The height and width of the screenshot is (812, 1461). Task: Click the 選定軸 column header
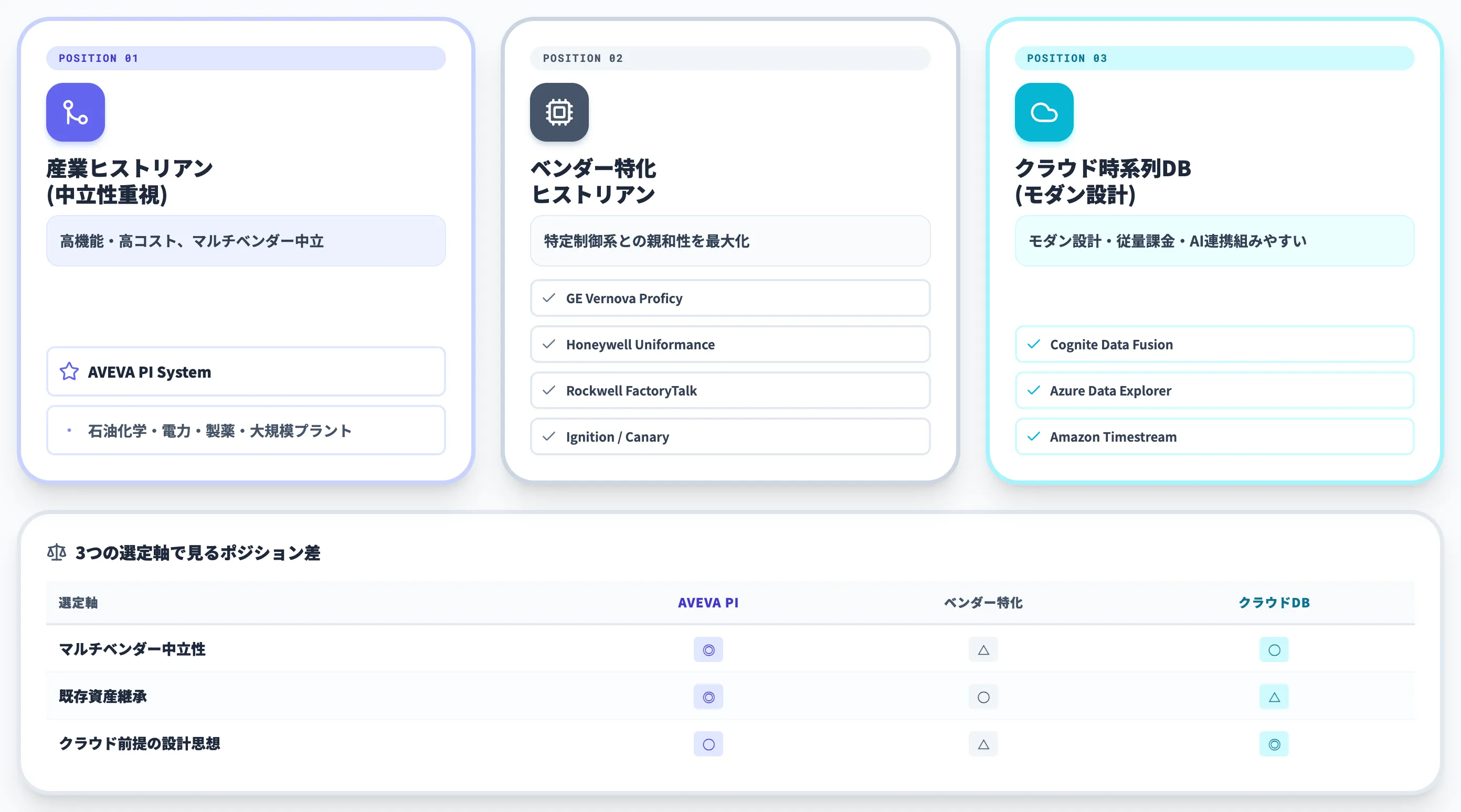pyautogui.click(x=78, y=602)
